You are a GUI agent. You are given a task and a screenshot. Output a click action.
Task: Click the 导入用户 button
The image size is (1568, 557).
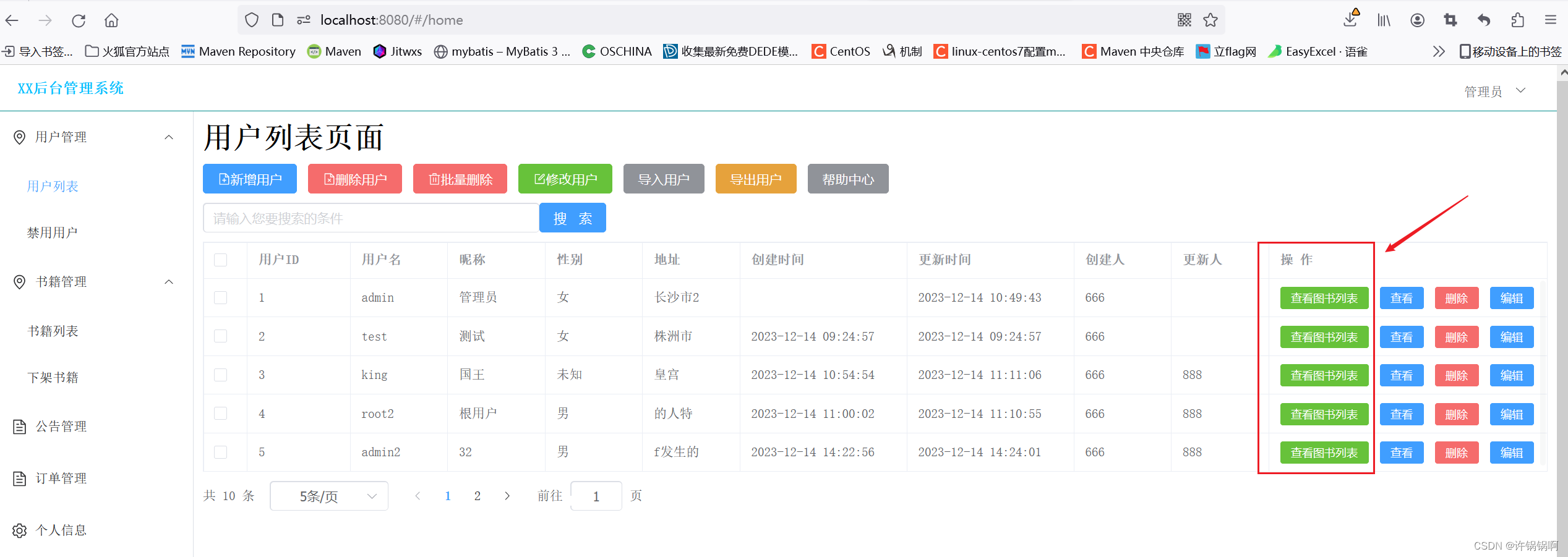click(664, 179)
